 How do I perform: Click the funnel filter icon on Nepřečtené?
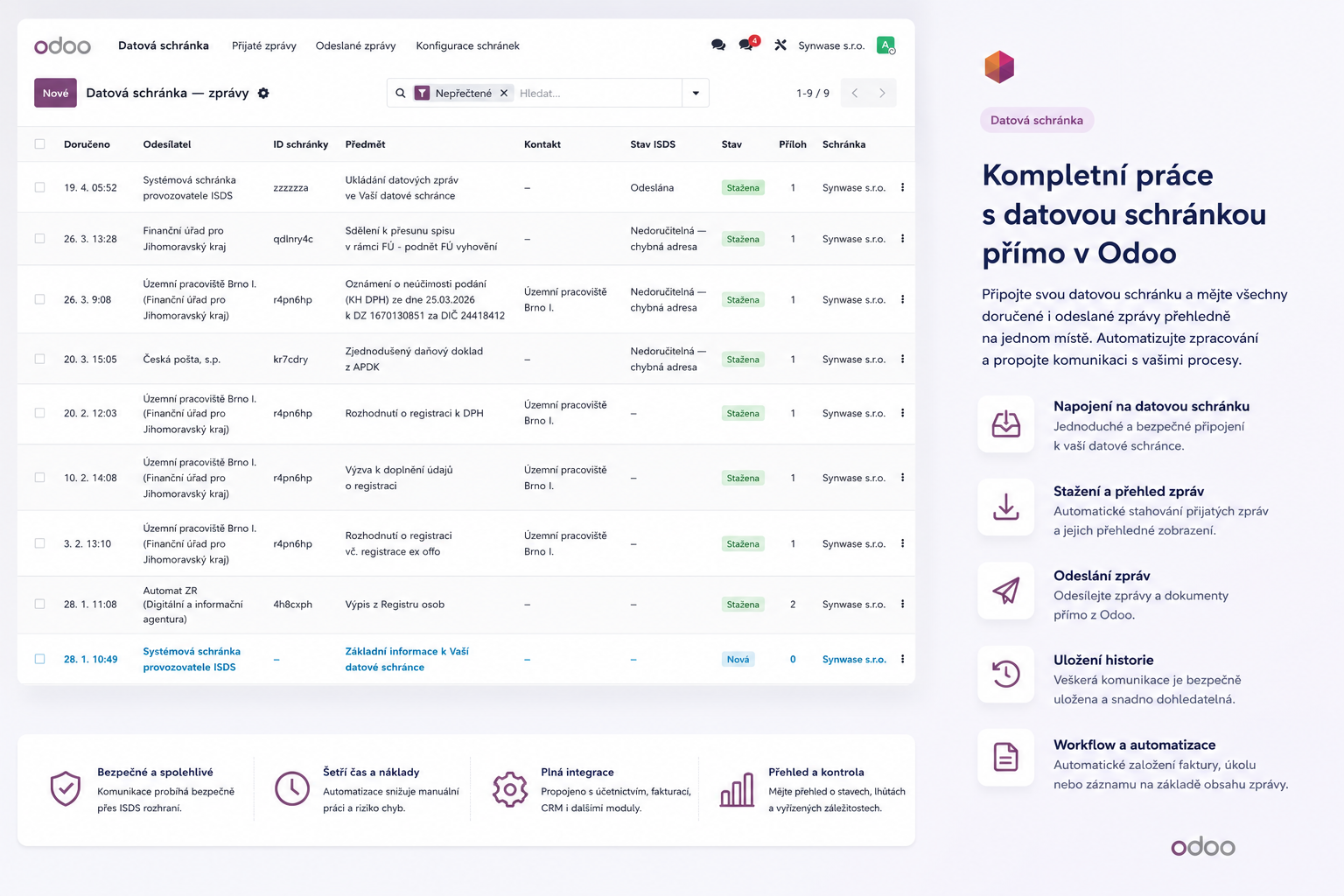pyautogui.click(x=422, y=93)
